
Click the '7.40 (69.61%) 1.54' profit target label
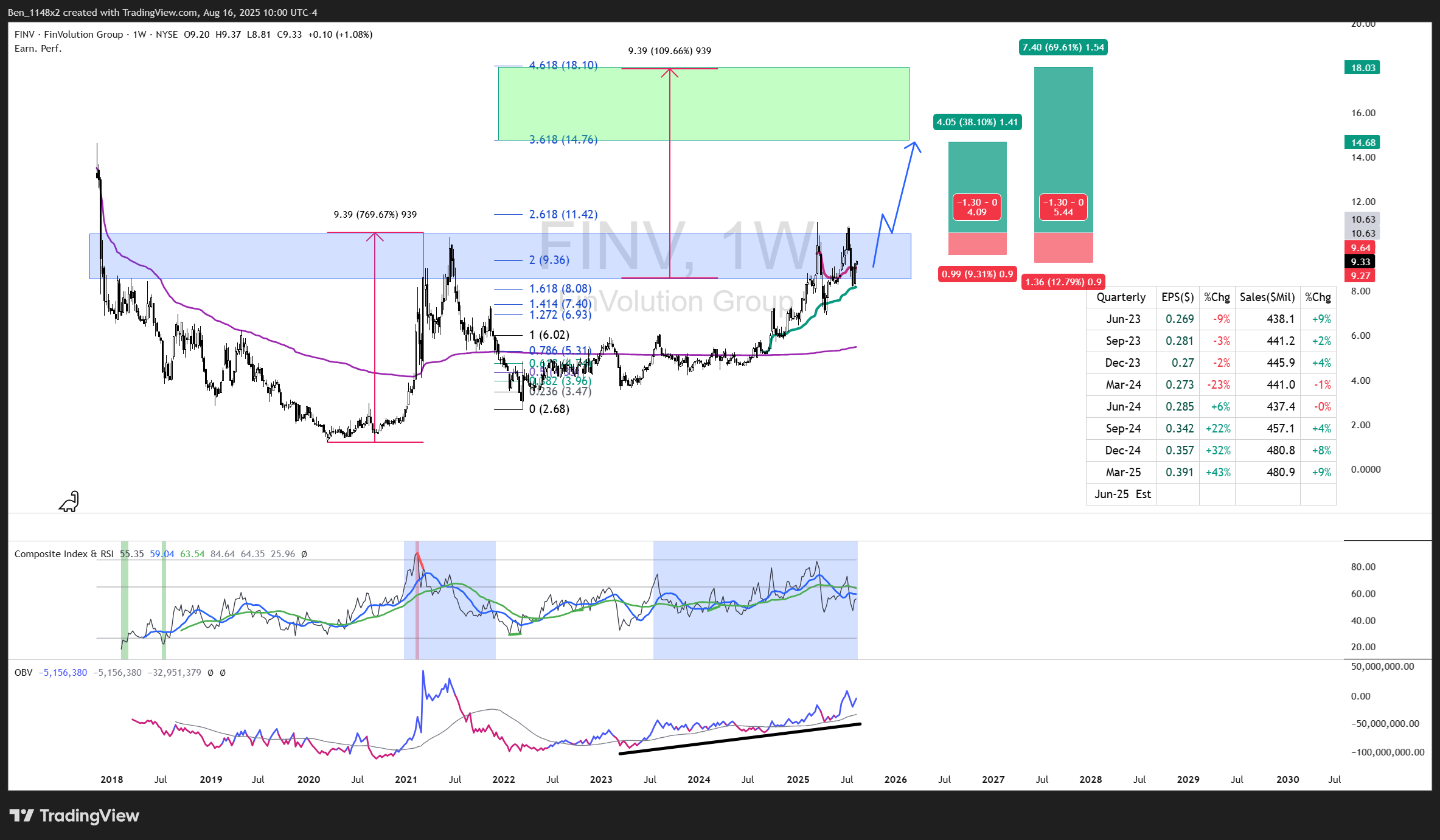click(x=1063, y=47)
